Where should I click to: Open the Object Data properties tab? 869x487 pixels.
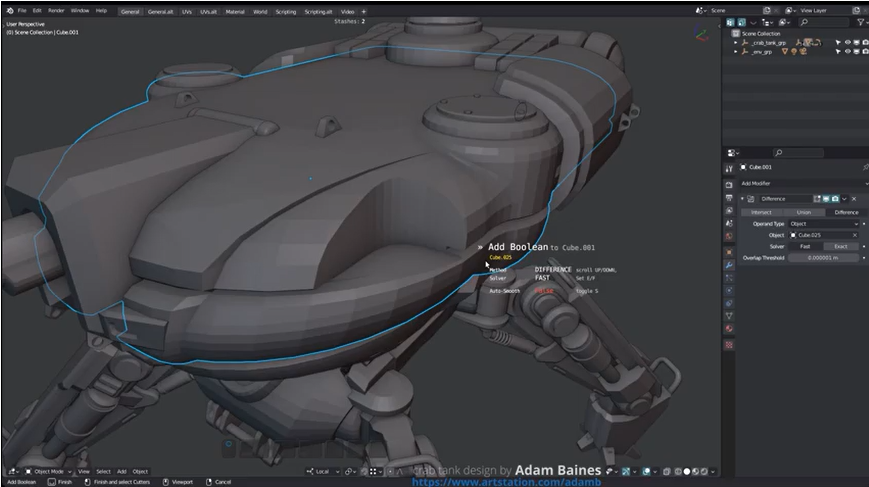(x=729, y=316)
